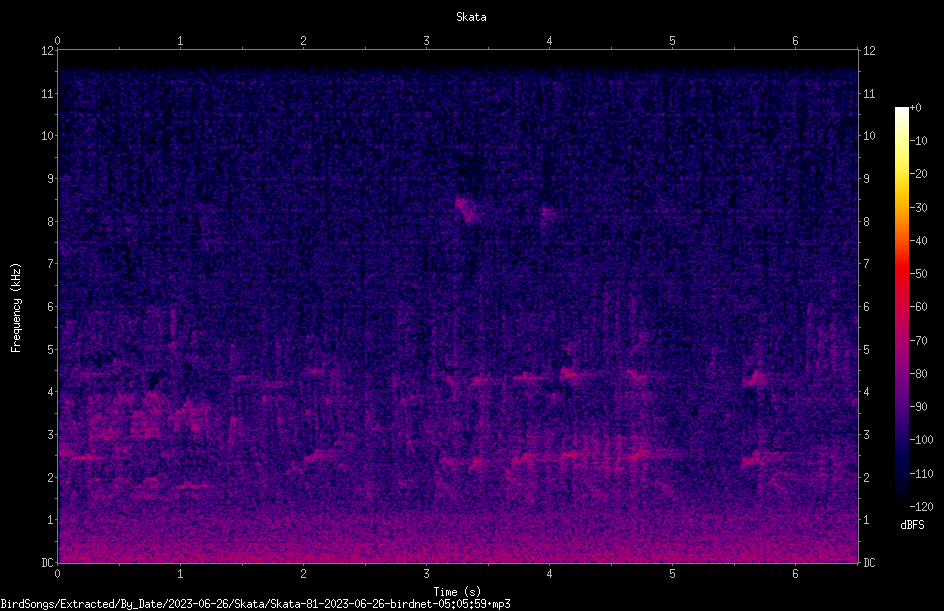
Task: Click the "10" tick label on the right frequency axis
Action: (x=869, y=136)
